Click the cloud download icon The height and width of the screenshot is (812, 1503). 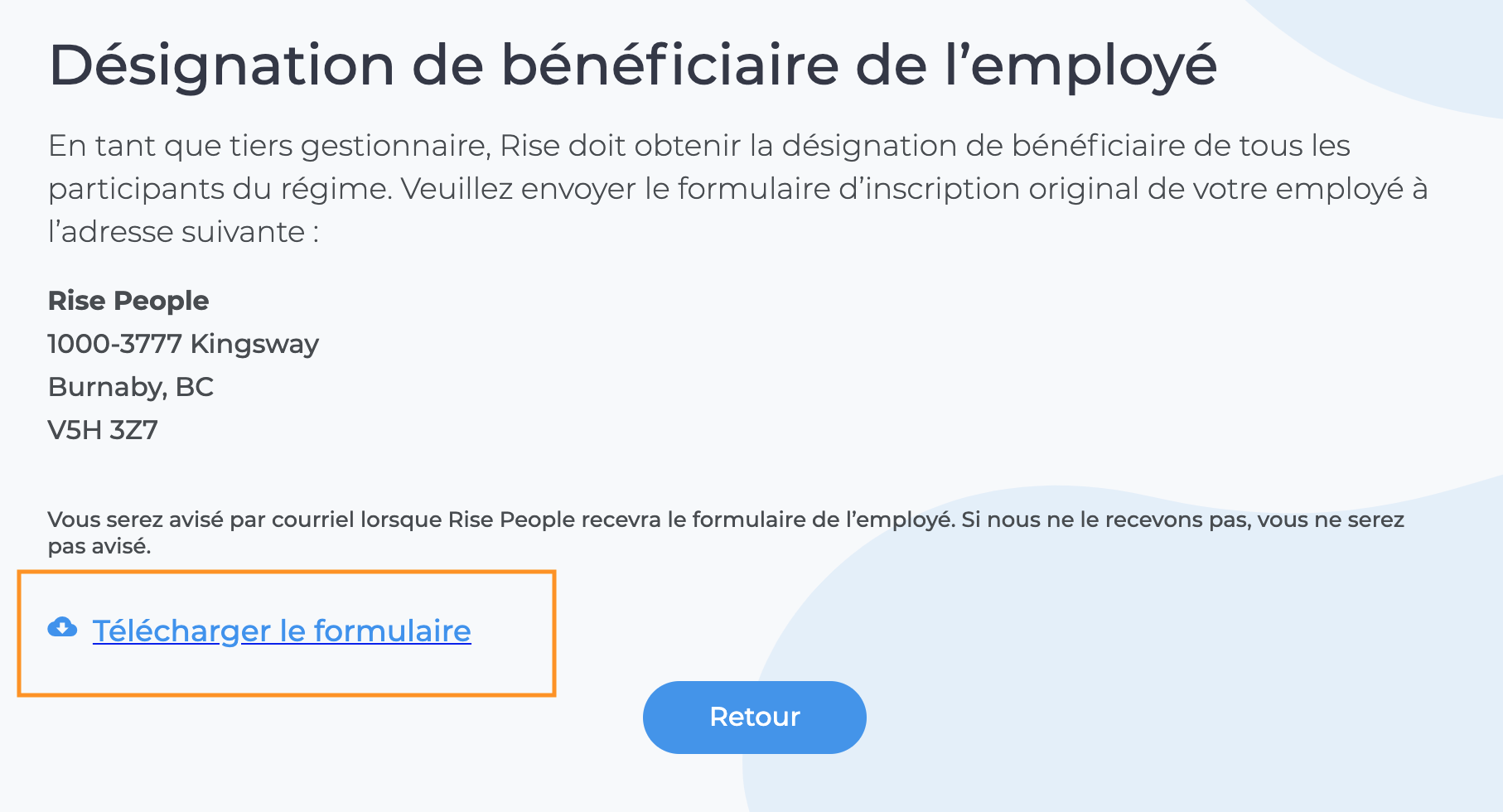(62, 628)
